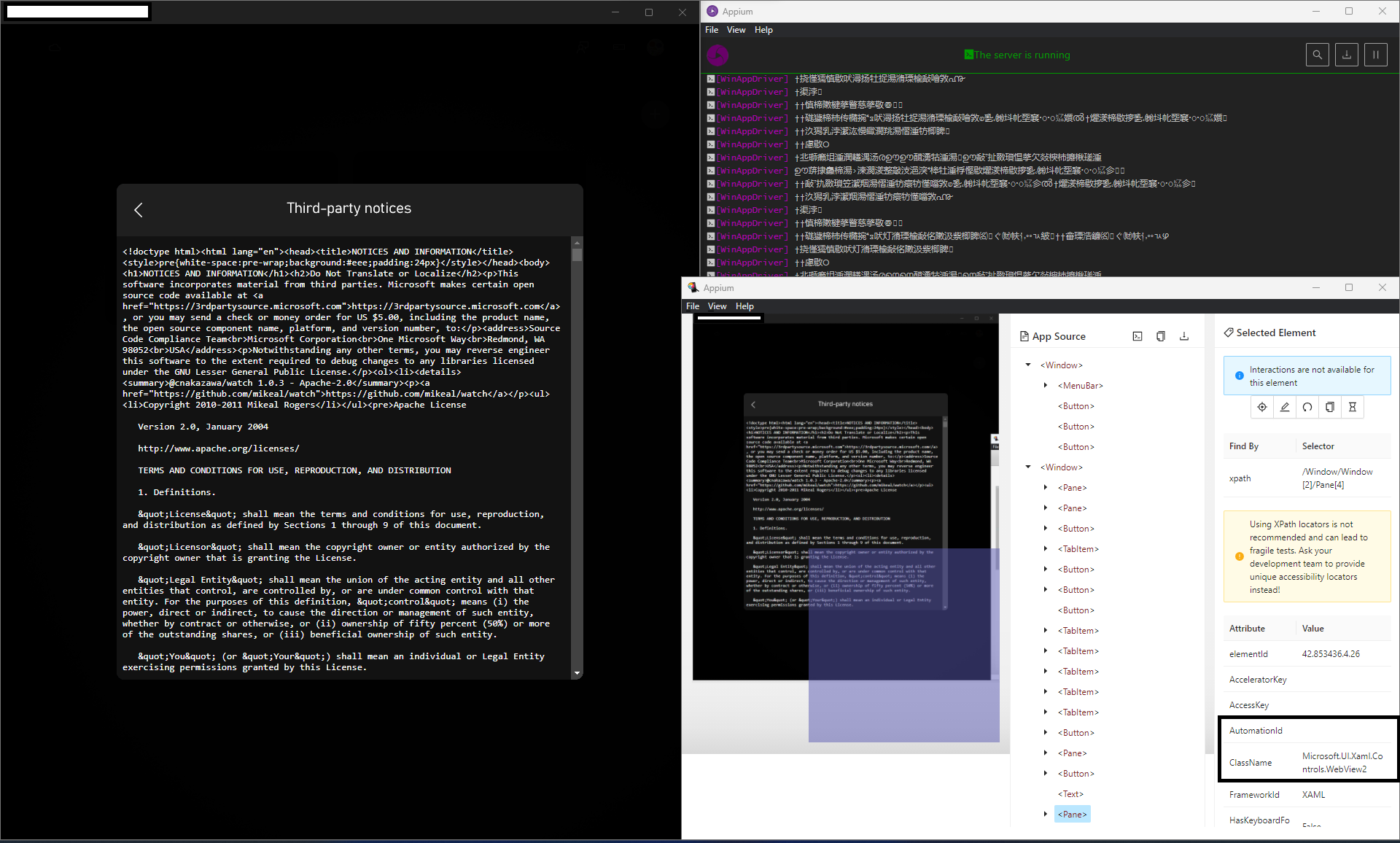1400x843 pixels.
Task: Download the source XML via download icon
Action: 1183,336
